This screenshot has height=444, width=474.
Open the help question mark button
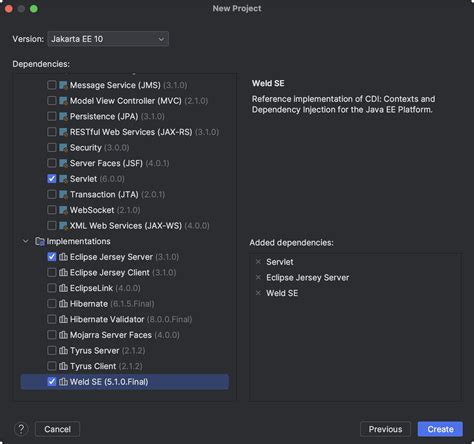21,429
